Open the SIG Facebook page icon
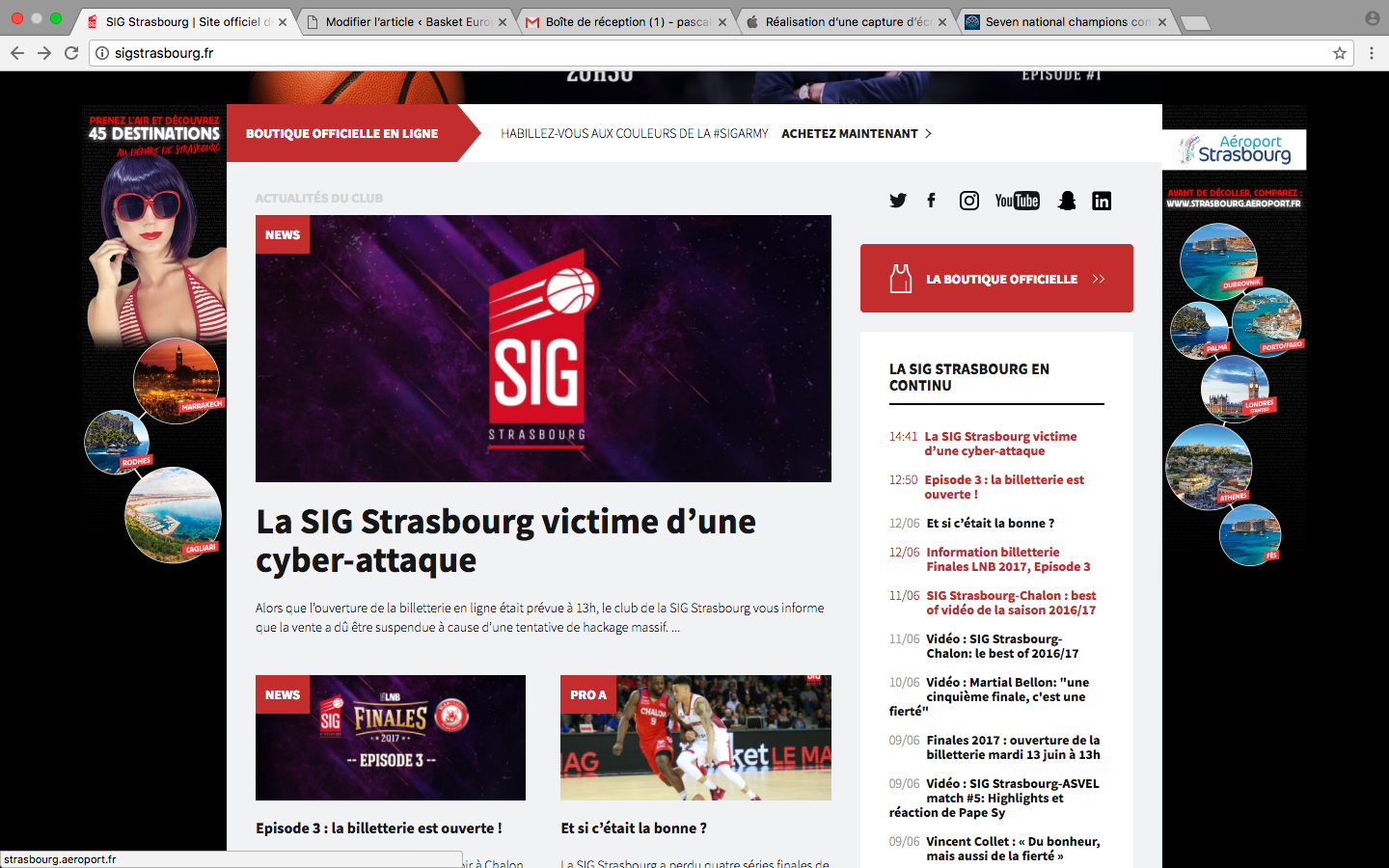Image resolution: width=1389 pixels, height=868 pixels. pyautogui.click(x=931, y=201)
